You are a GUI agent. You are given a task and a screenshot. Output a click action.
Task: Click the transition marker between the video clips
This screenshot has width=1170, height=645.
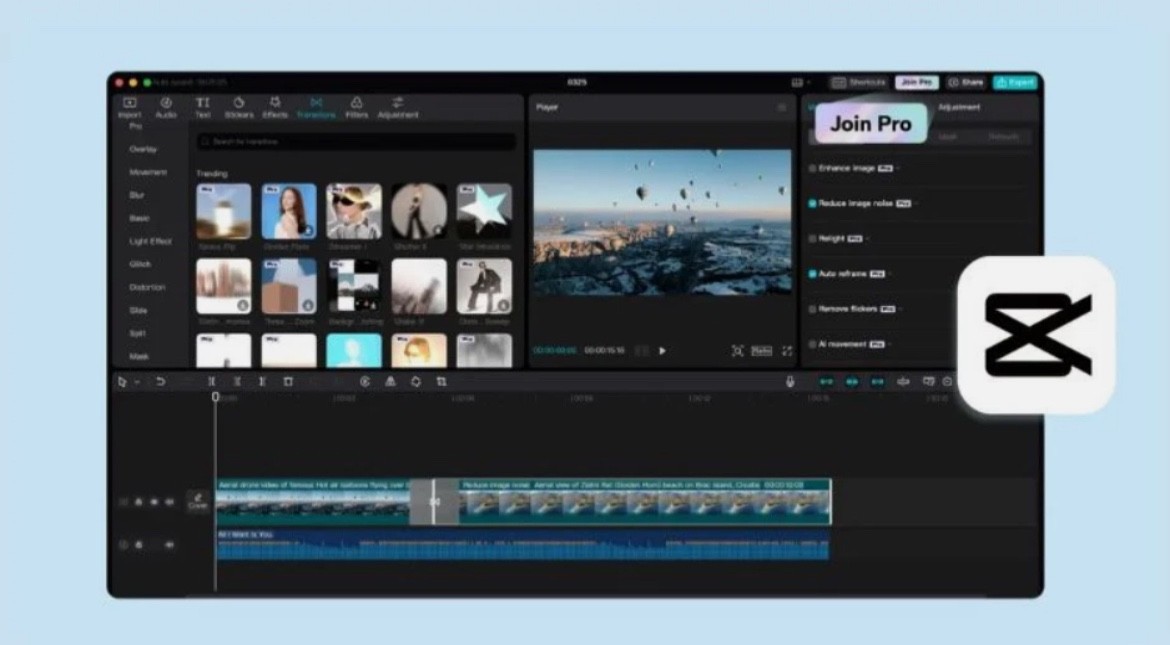(434, 502)
